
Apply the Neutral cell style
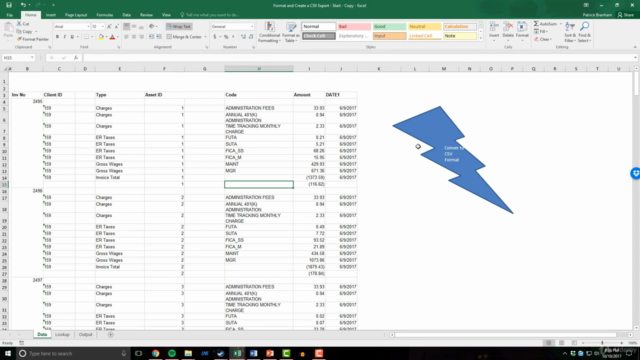click(424, 27)
